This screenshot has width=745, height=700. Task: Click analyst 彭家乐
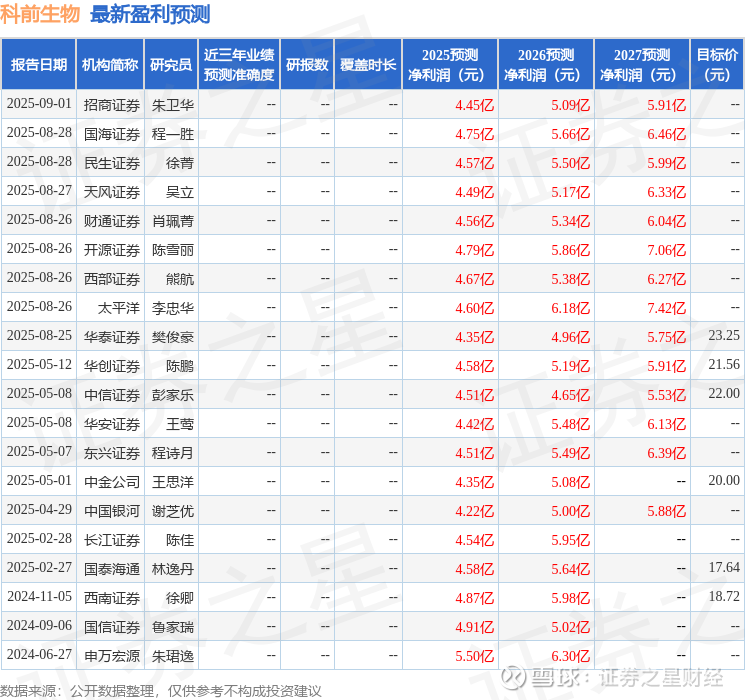pyautogui.click(x=173, y=395)
